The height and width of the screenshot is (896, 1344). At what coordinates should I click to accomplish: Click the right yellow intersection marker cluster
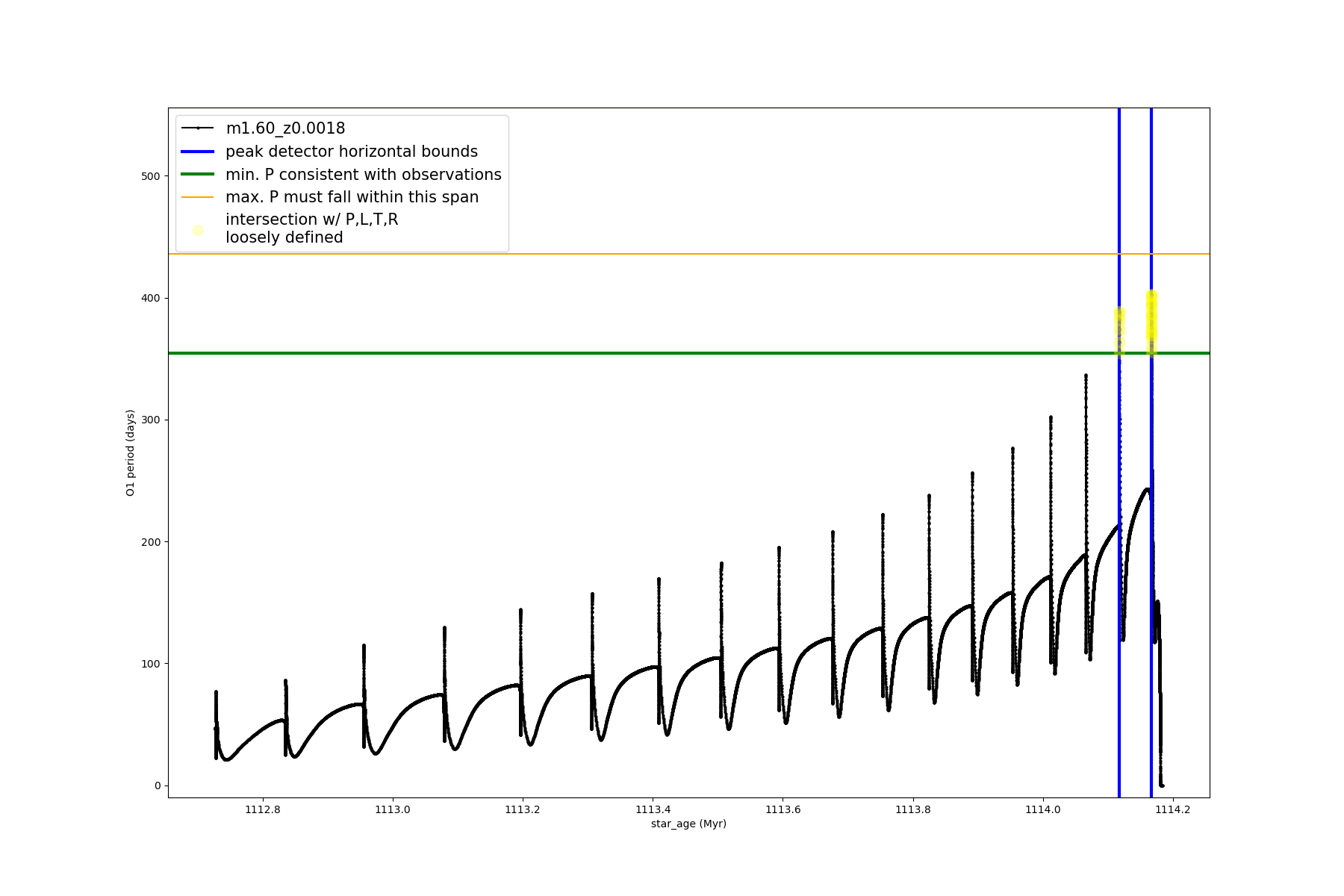(x=1151, y=321)
